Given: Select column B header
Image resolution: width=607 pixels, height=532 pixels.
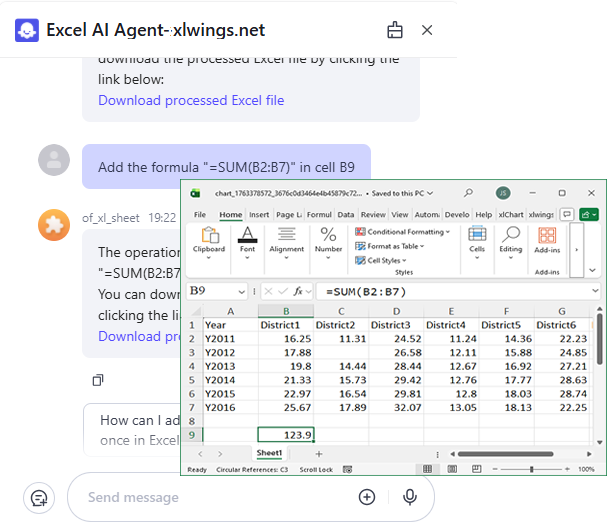Looking at the screenshot, I should (286, 311).
